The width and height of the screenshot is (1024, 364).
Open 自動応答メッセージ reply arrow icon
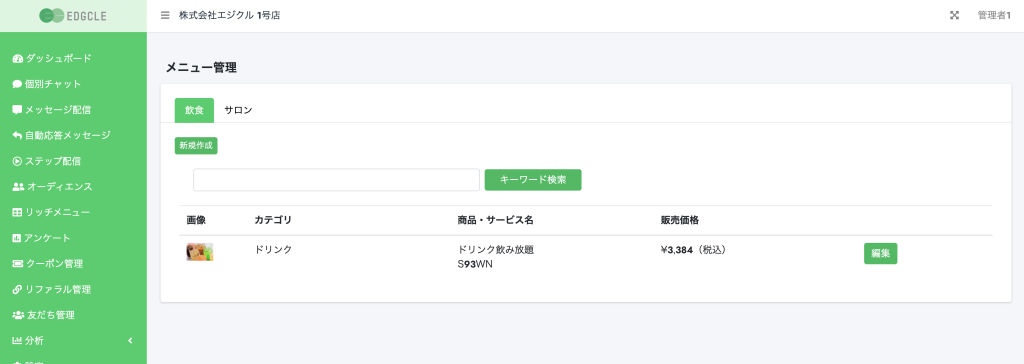click(x=17, y=135)
